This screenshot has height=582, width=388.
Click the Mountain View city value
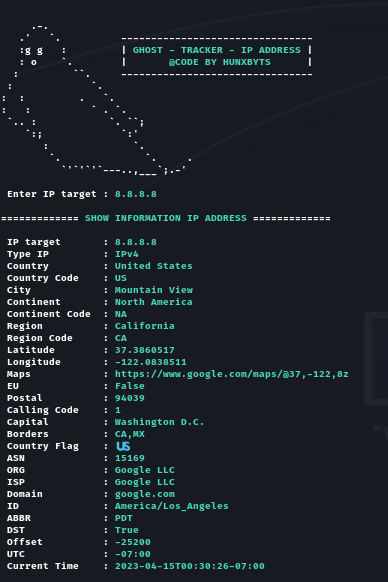pyautogui.click(x=154, y=290)
